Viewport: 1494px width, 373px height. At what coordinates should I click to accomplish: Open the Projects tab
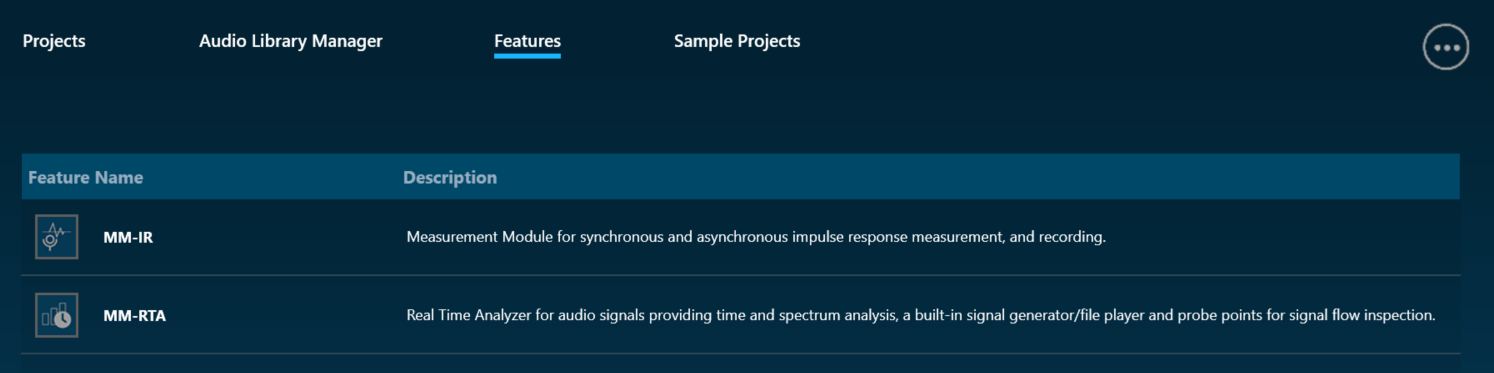point(54,41)
